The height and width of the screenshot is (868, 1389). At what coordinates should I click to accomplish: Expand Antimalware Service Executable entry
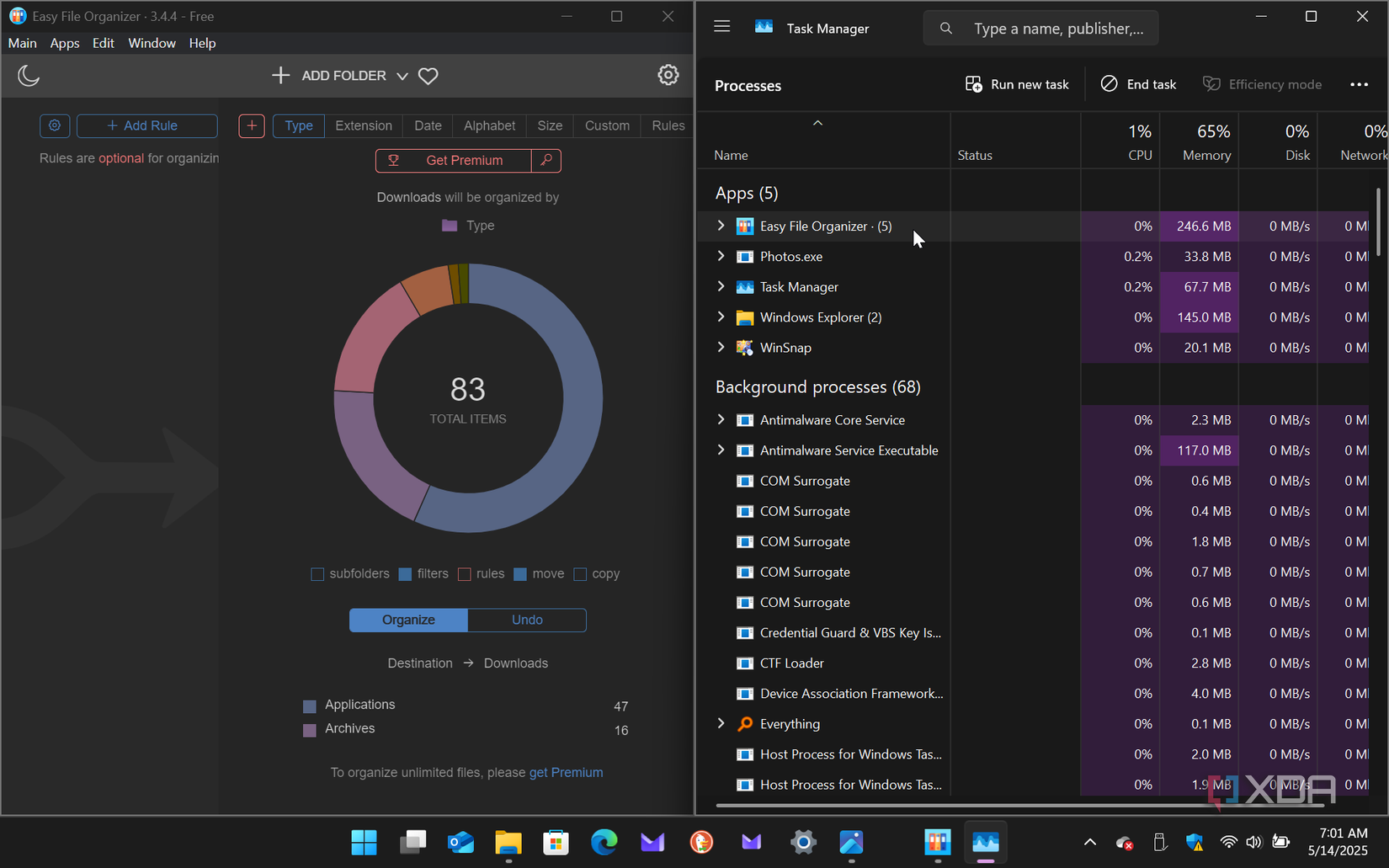coord(721,450)
